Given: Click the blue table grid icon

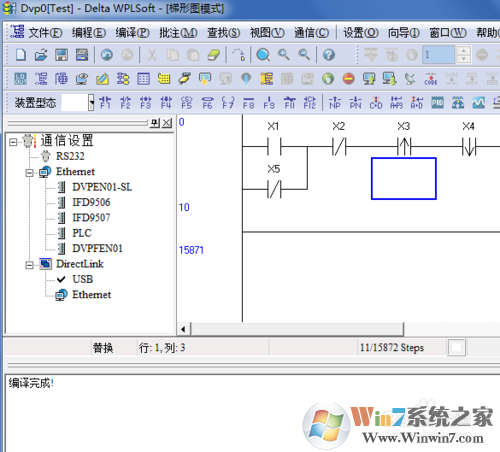Looking at the screenshot, I should click(x=143, y=79).
